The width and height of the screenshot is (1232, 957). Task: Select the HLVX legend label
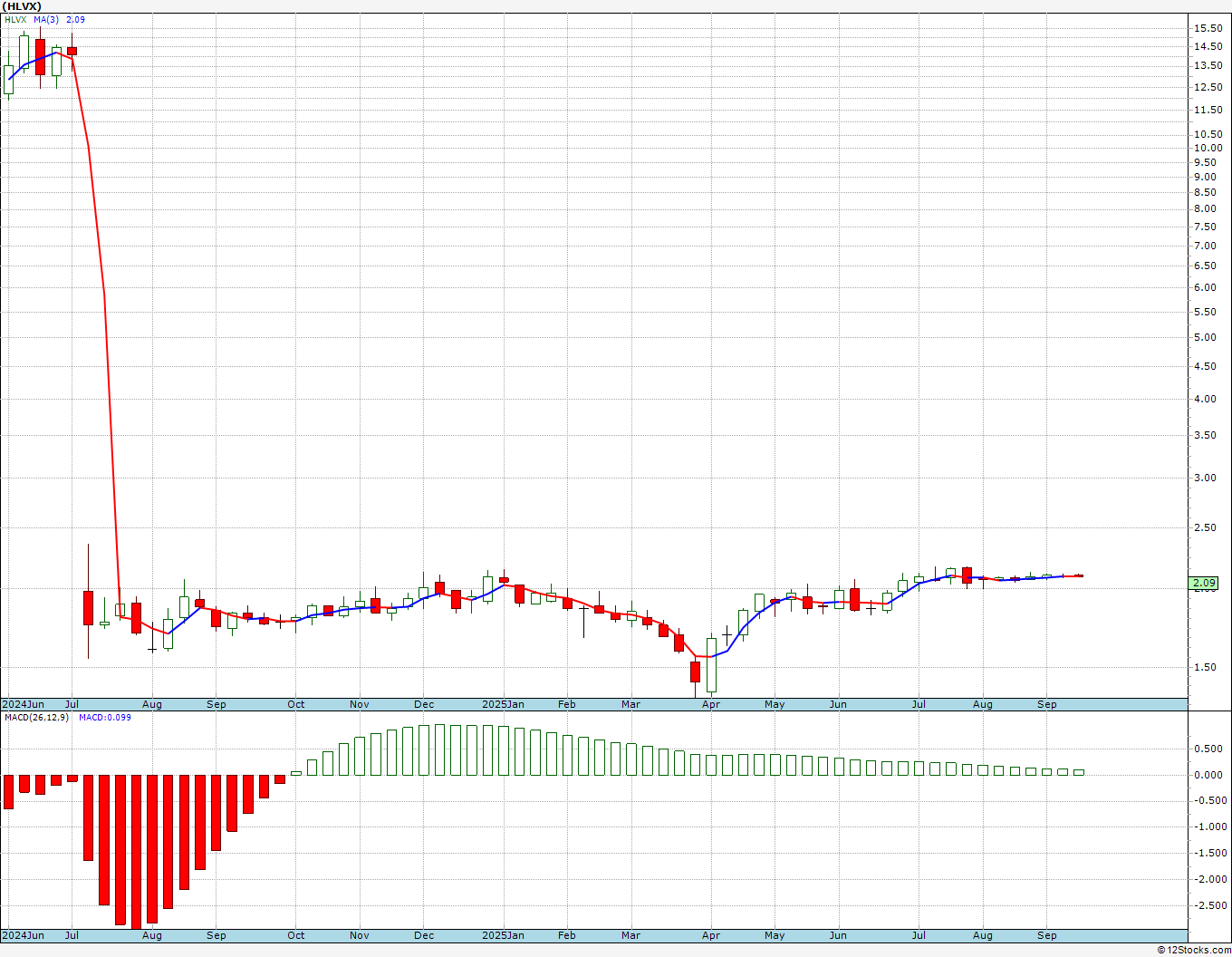point(16,19)
